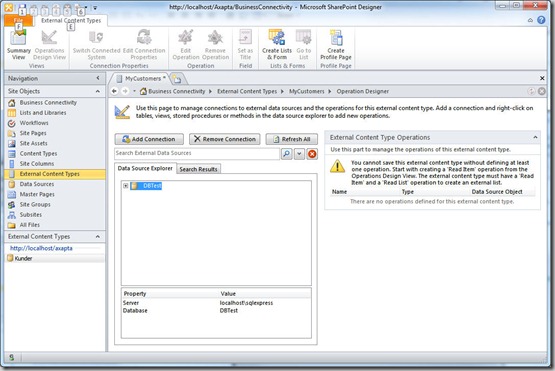Collapse the Site Objects section
555x371 pixels.
click(98, 91)
